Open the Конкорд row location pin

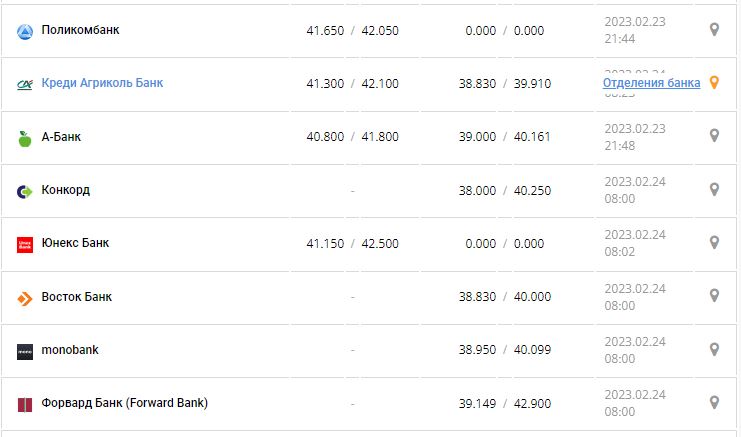point(714,190)
